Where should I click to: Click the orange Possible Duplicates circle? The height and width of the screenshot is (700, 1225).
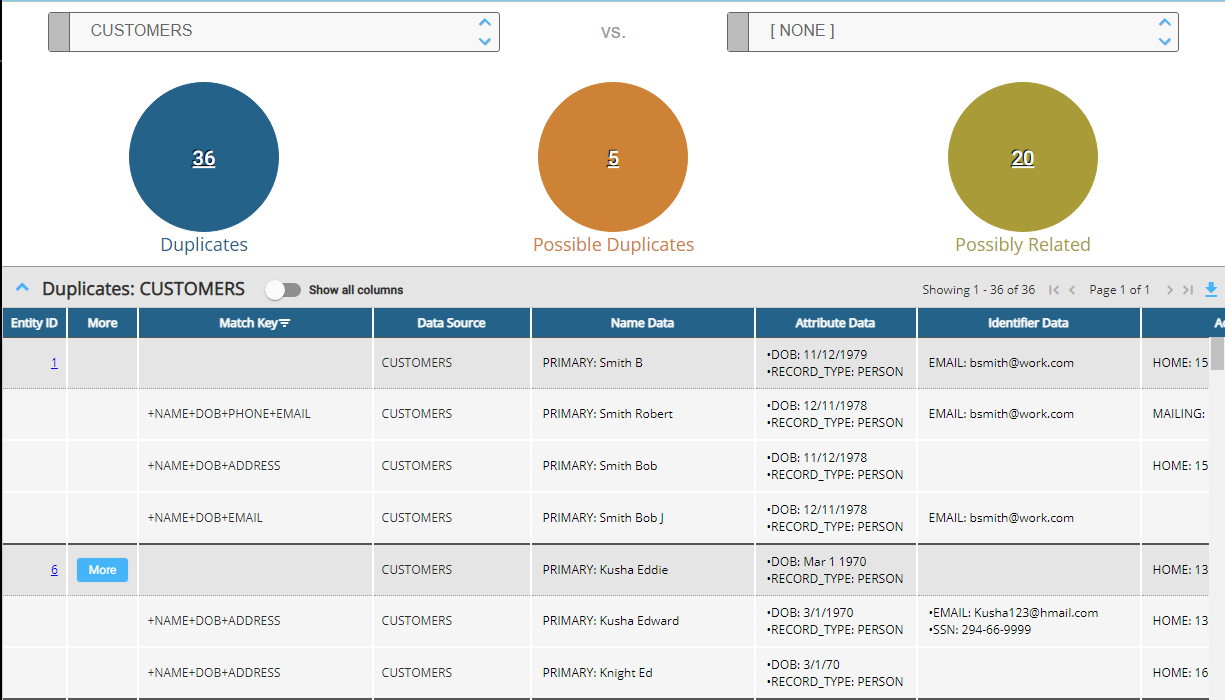point(613,158)
